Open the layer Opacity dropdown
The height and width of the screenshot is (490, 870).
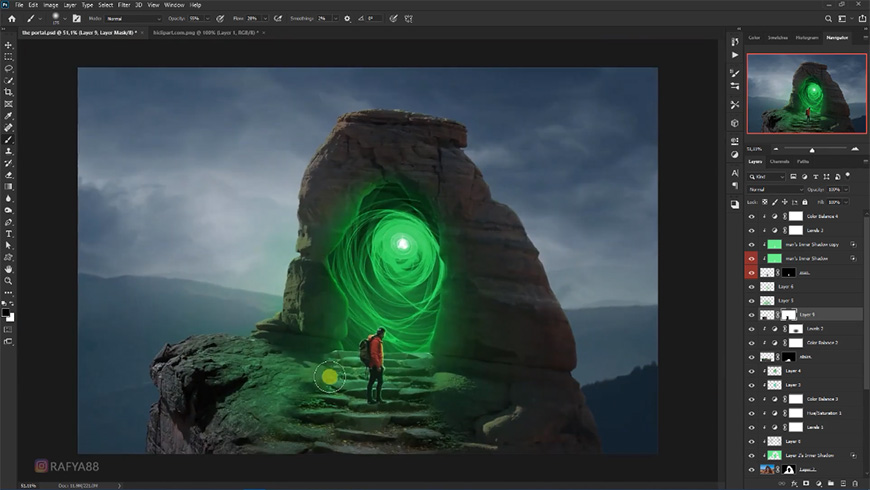pos(846,189)
